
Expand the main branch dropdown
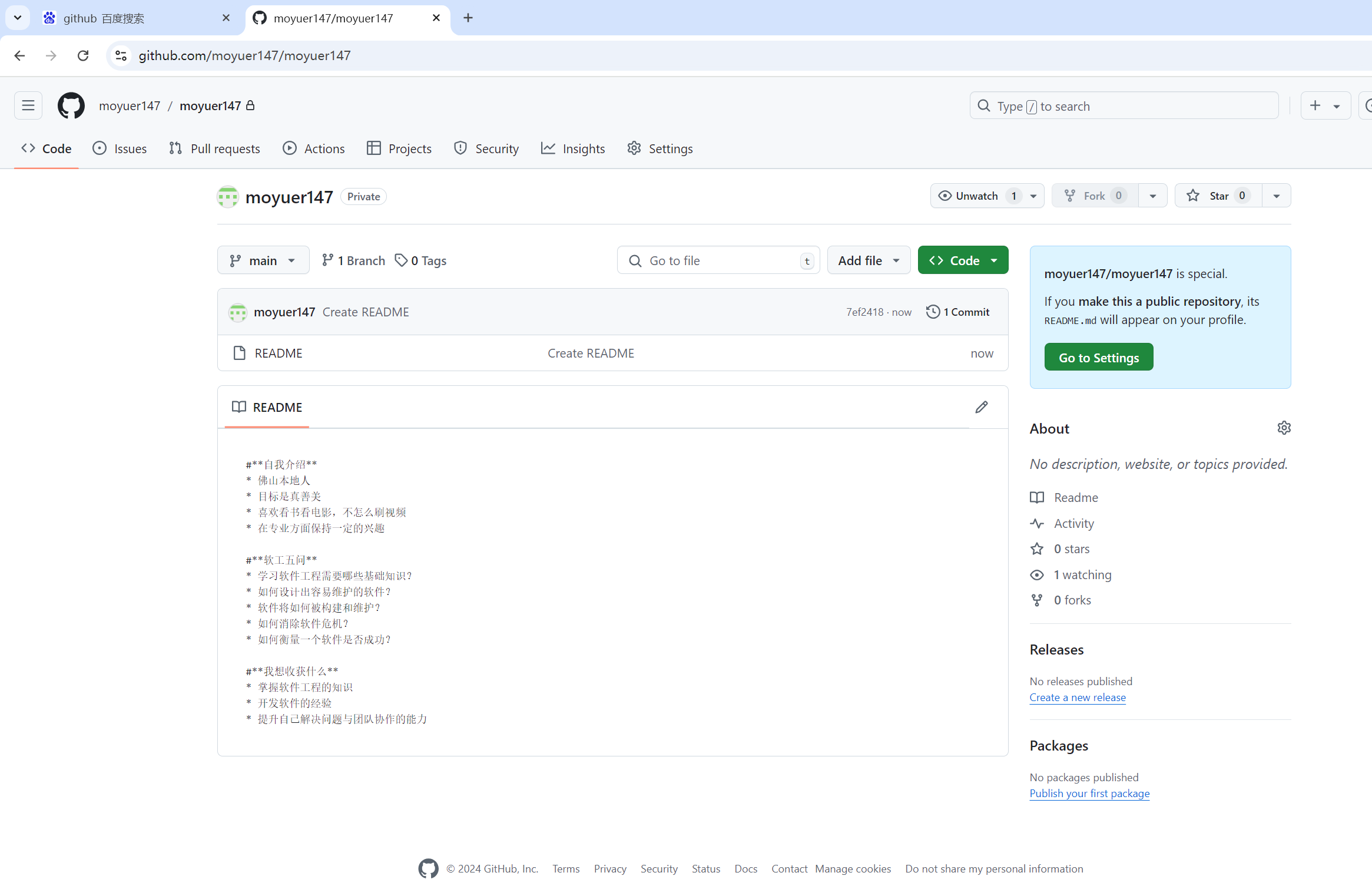click(263, 260)
